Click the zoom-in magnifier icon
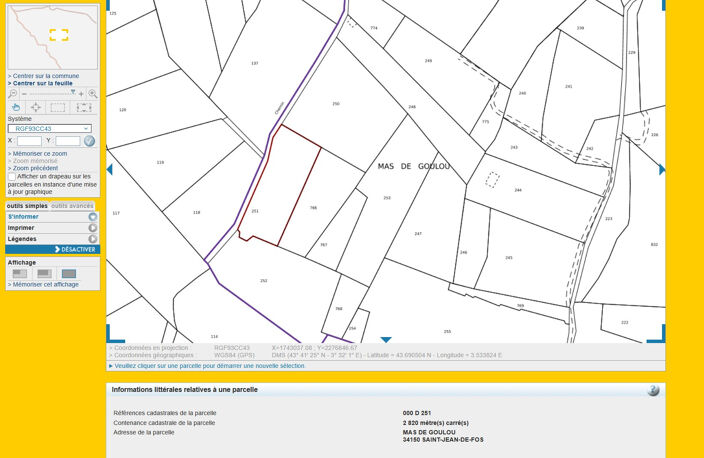This screenshot has height=458, width=704. [x=93, y=94]
